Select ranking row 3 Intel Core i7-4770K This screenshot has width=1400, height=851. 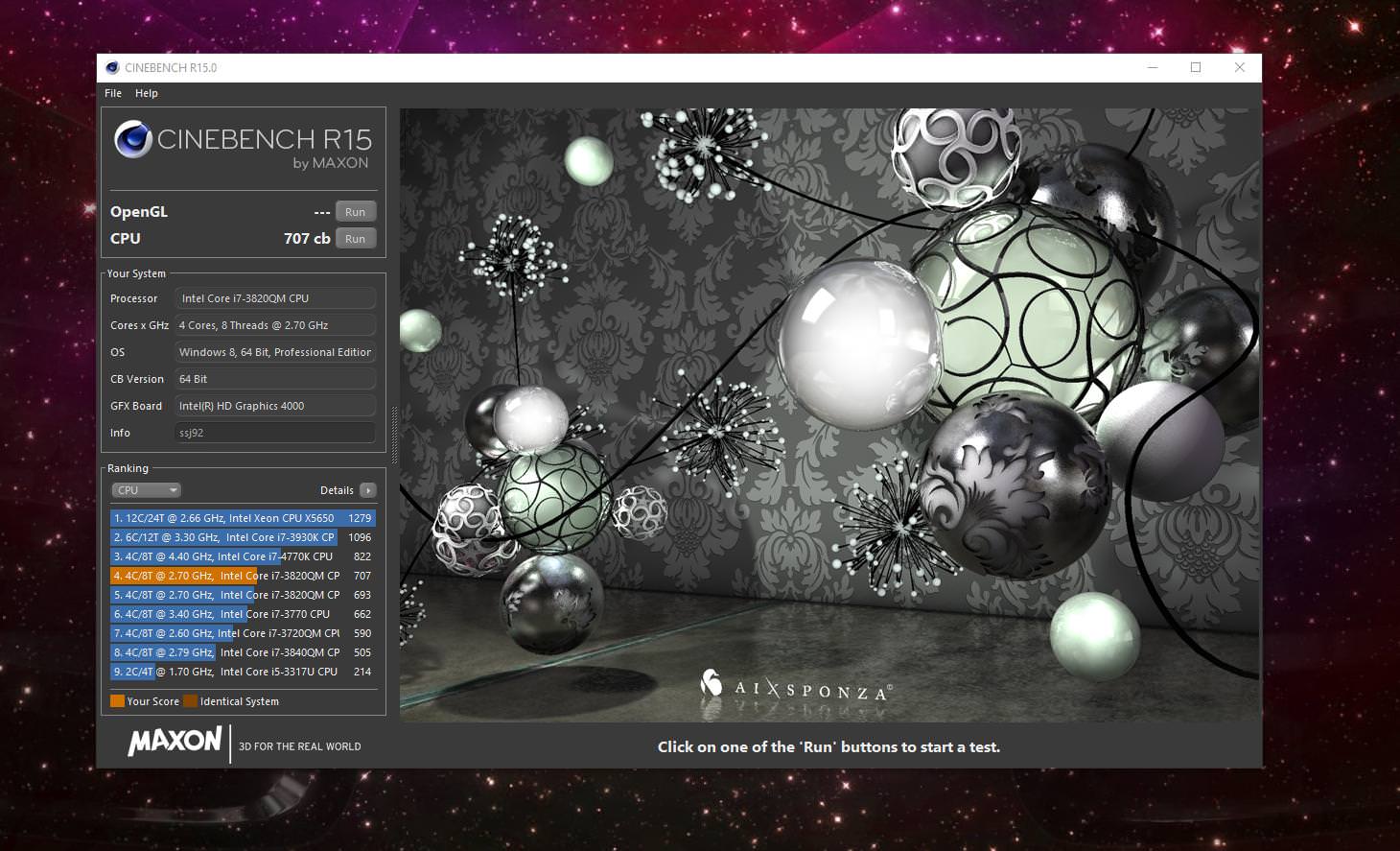[243, 556]
